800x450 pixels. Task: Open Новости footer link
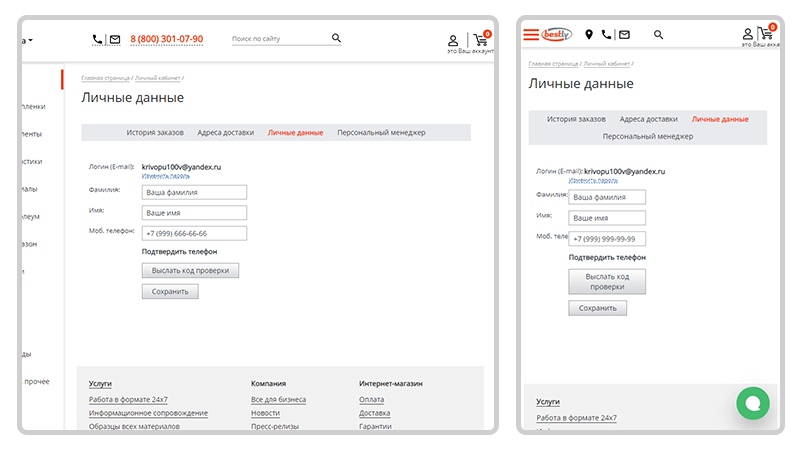(x=265, y=413)
